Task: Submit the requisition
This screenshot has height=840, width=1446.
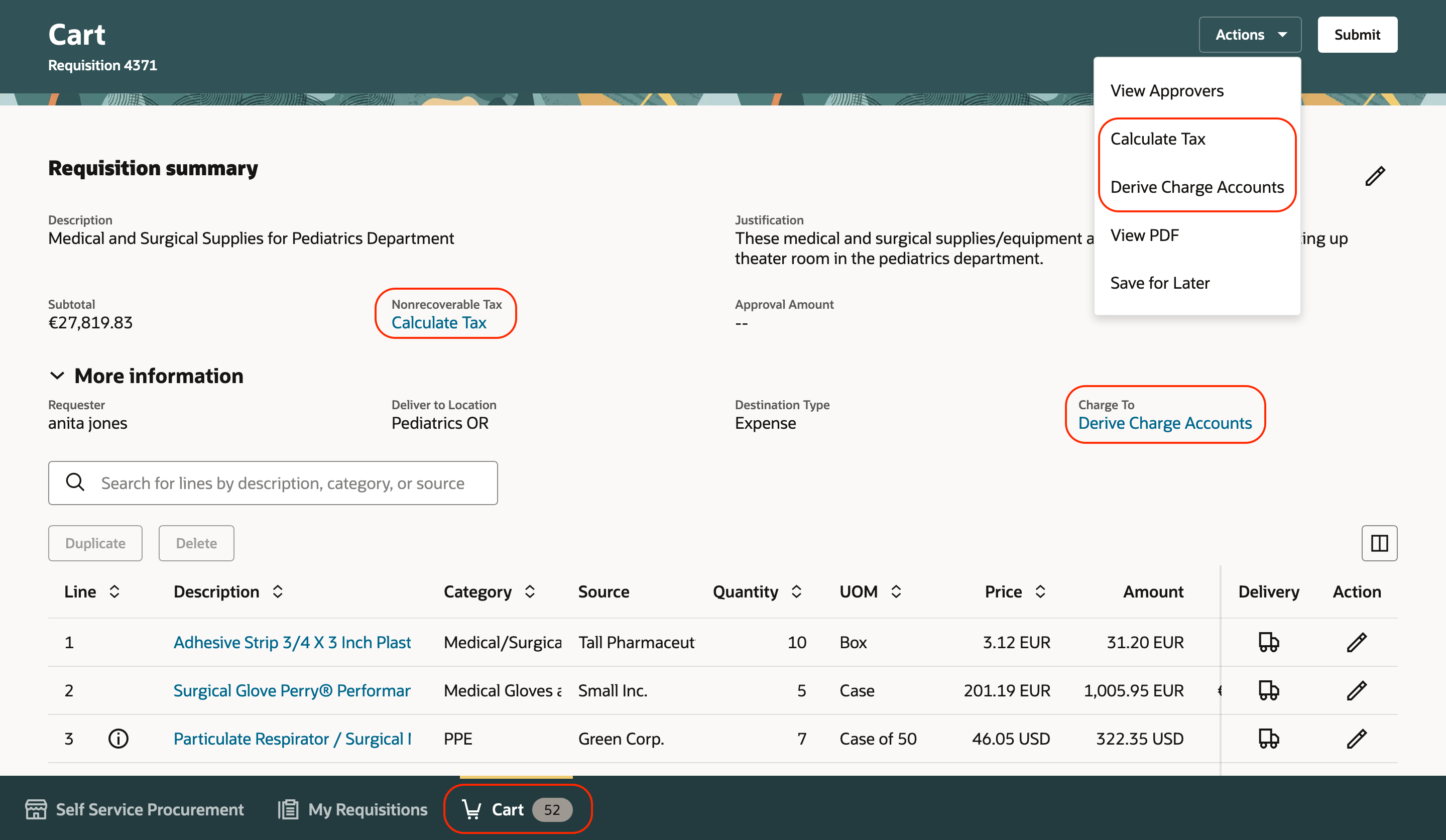Action: point(1357,35)
